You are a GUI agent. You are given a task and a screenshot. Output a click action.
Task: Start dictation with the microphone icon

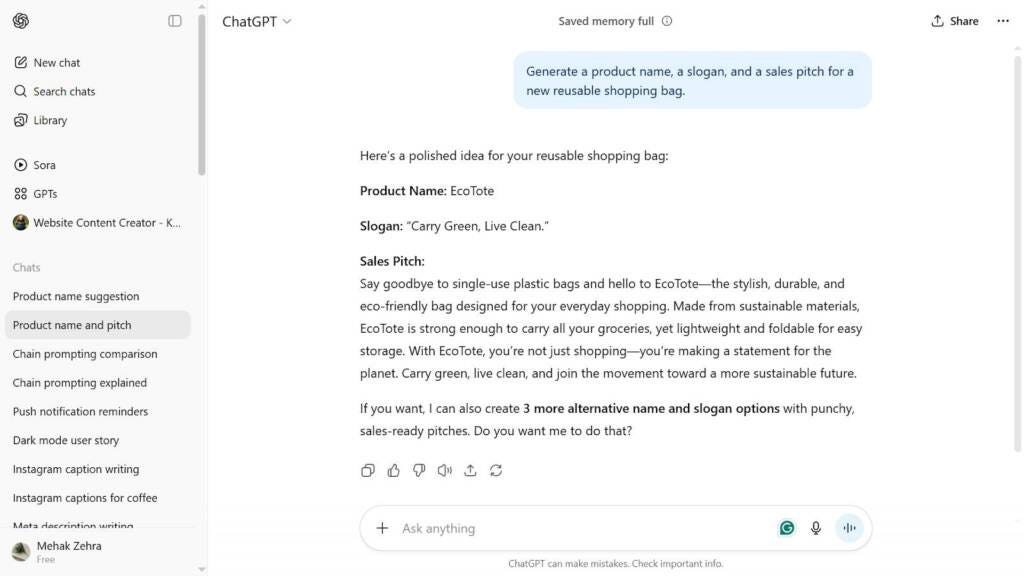point(816,528)
